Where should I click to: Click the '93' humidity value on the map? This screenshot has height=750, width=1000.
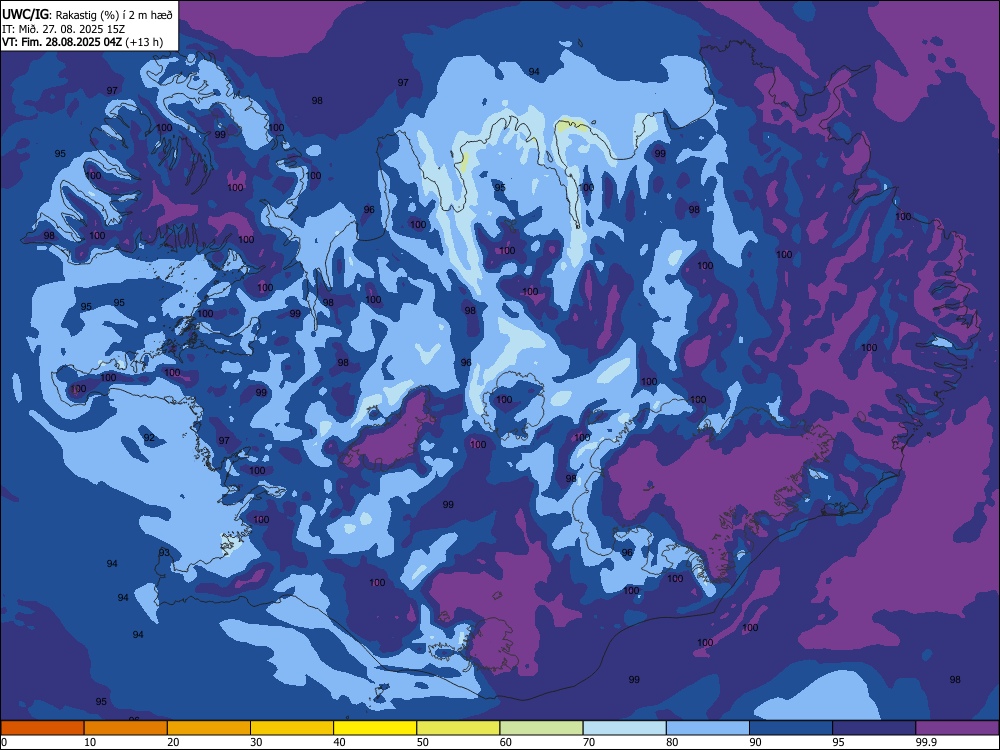[x=165, y=552]
